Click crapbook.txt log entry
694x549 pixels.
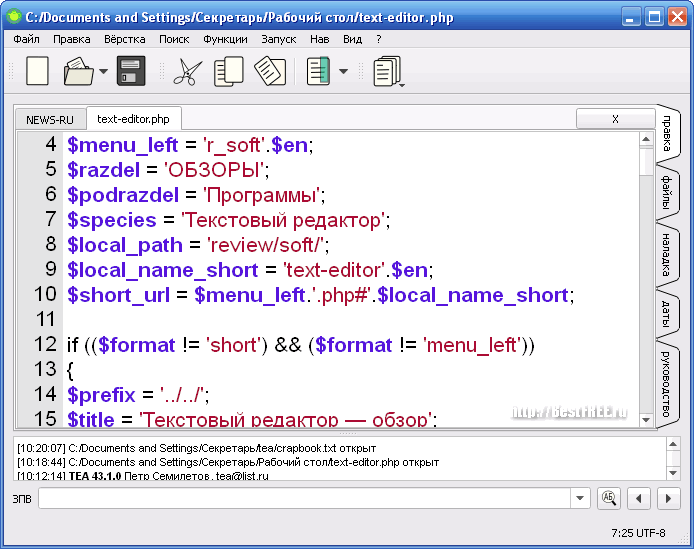(x=197, y=448)
